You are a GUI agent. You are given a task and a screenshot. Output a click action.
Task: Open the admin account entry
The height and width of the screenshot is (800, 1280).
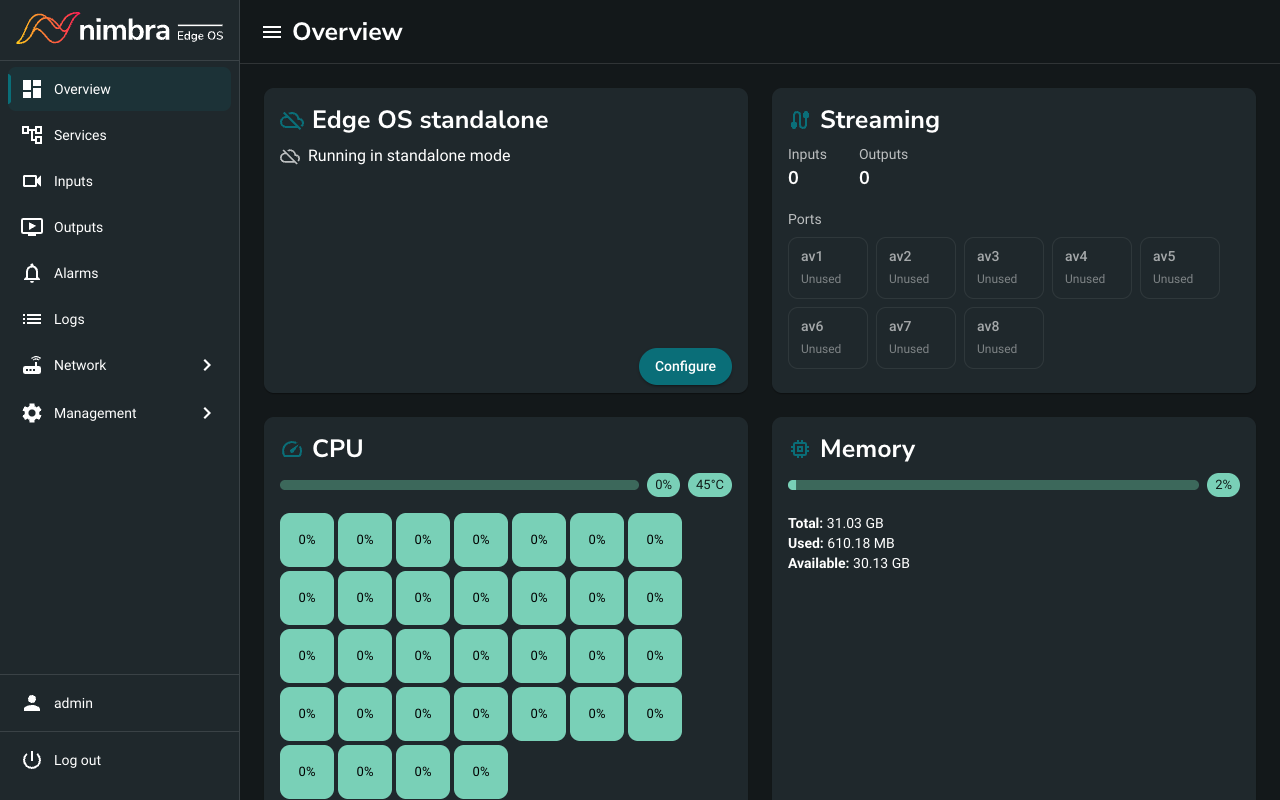pyautogui.click(x=120, y=703)
